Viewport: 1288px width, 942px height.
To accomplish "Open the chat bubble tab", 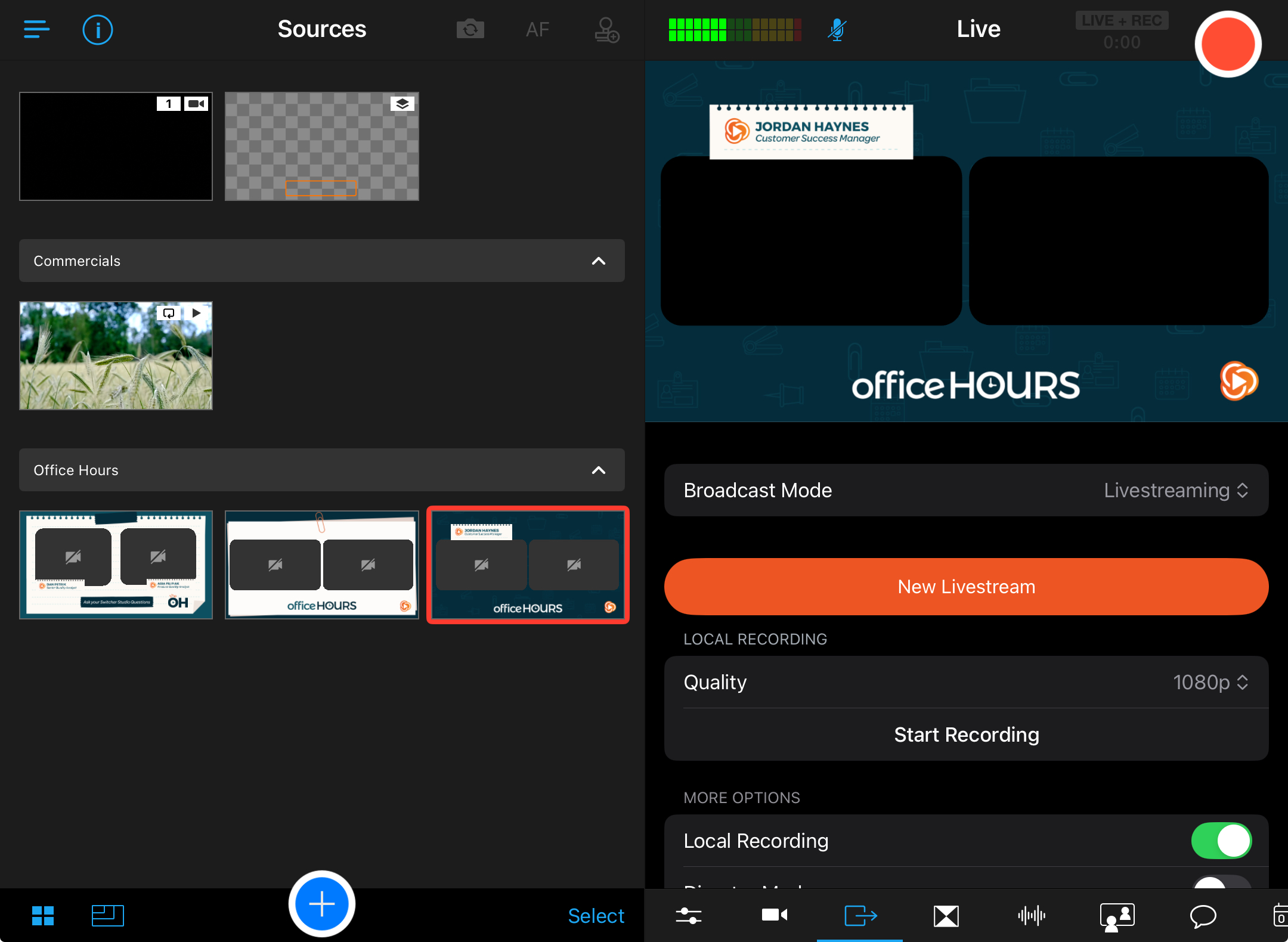I will pos(1203,915).
